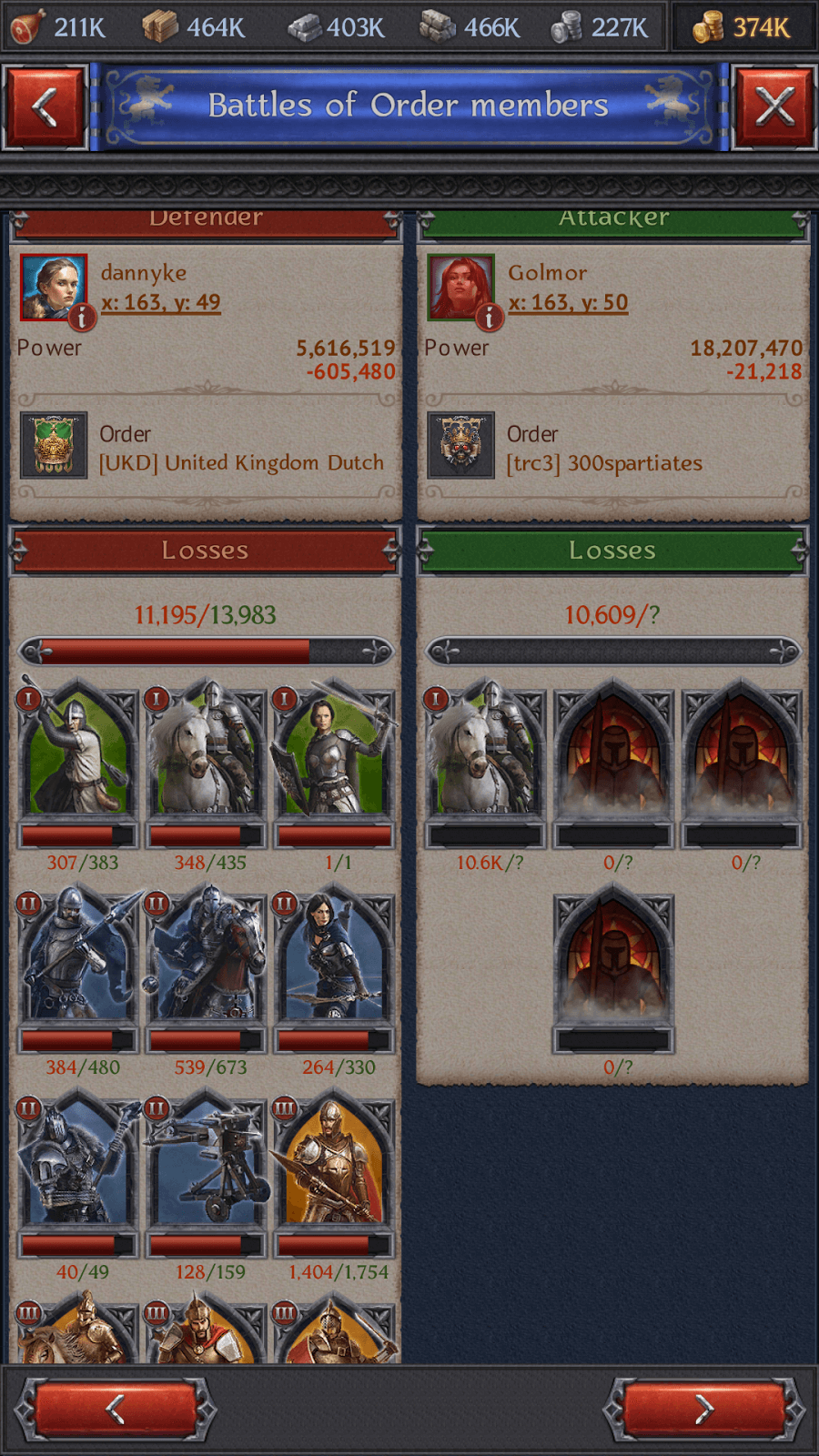The height and width of the screenshot is (1456, 819).
Task: Tap the wood lumber resource icon
Action: (160, 27)
